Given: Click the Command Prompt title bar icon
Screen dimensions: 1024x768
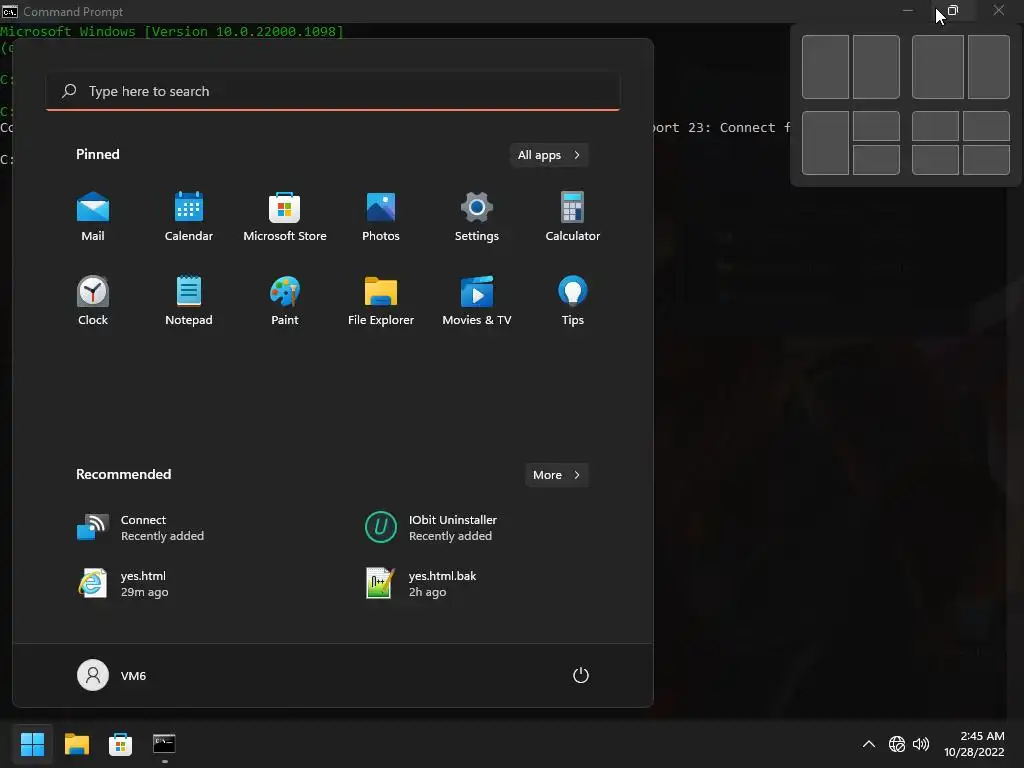Looking at the screenshot, I should coord(9,11).
